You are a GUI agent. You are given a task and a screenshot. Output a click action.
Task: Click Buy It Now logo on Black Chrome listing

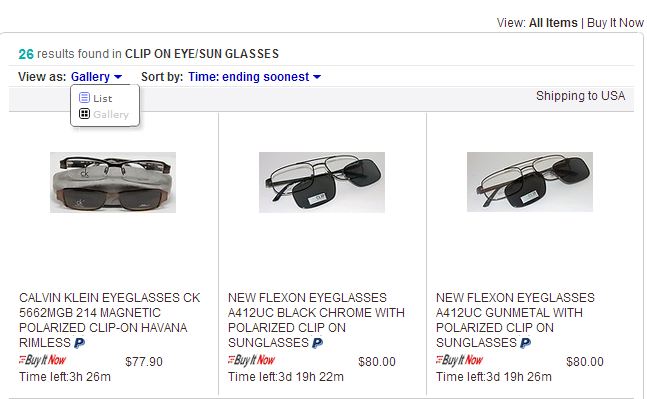click(251, 360)
